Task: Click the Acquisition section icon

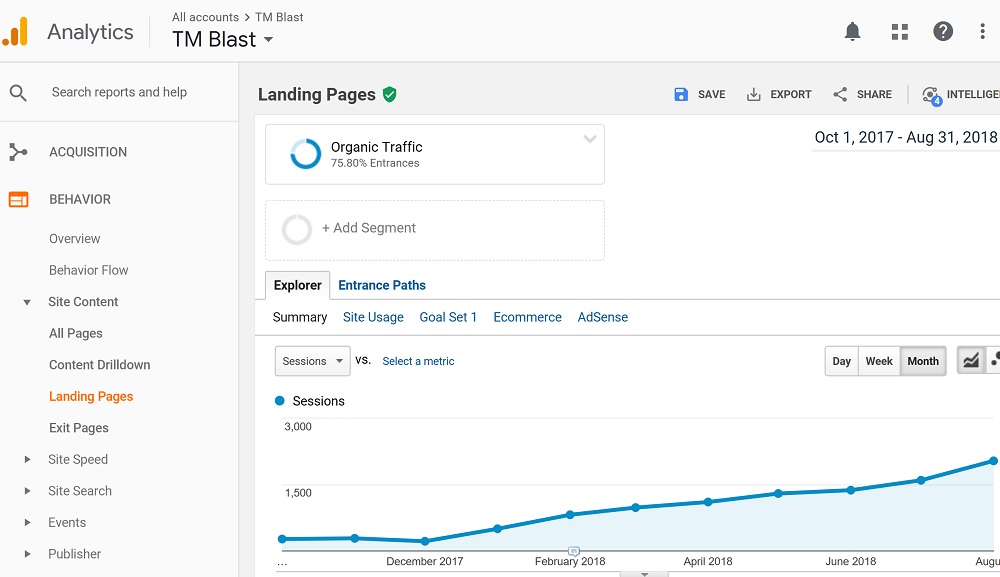Action: [x=18, y=152]
